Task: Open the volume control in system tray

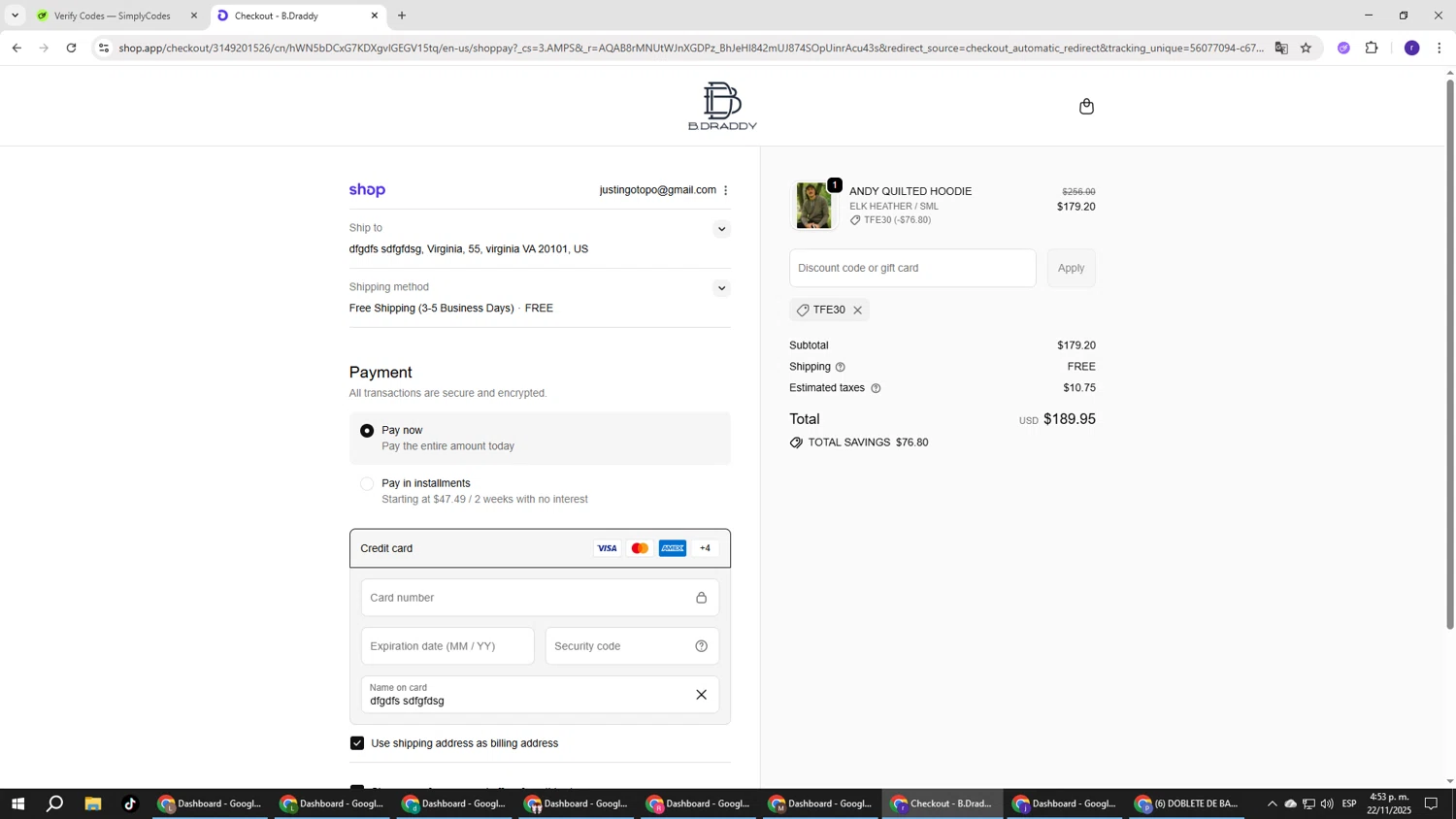Action: (1327, 803)
